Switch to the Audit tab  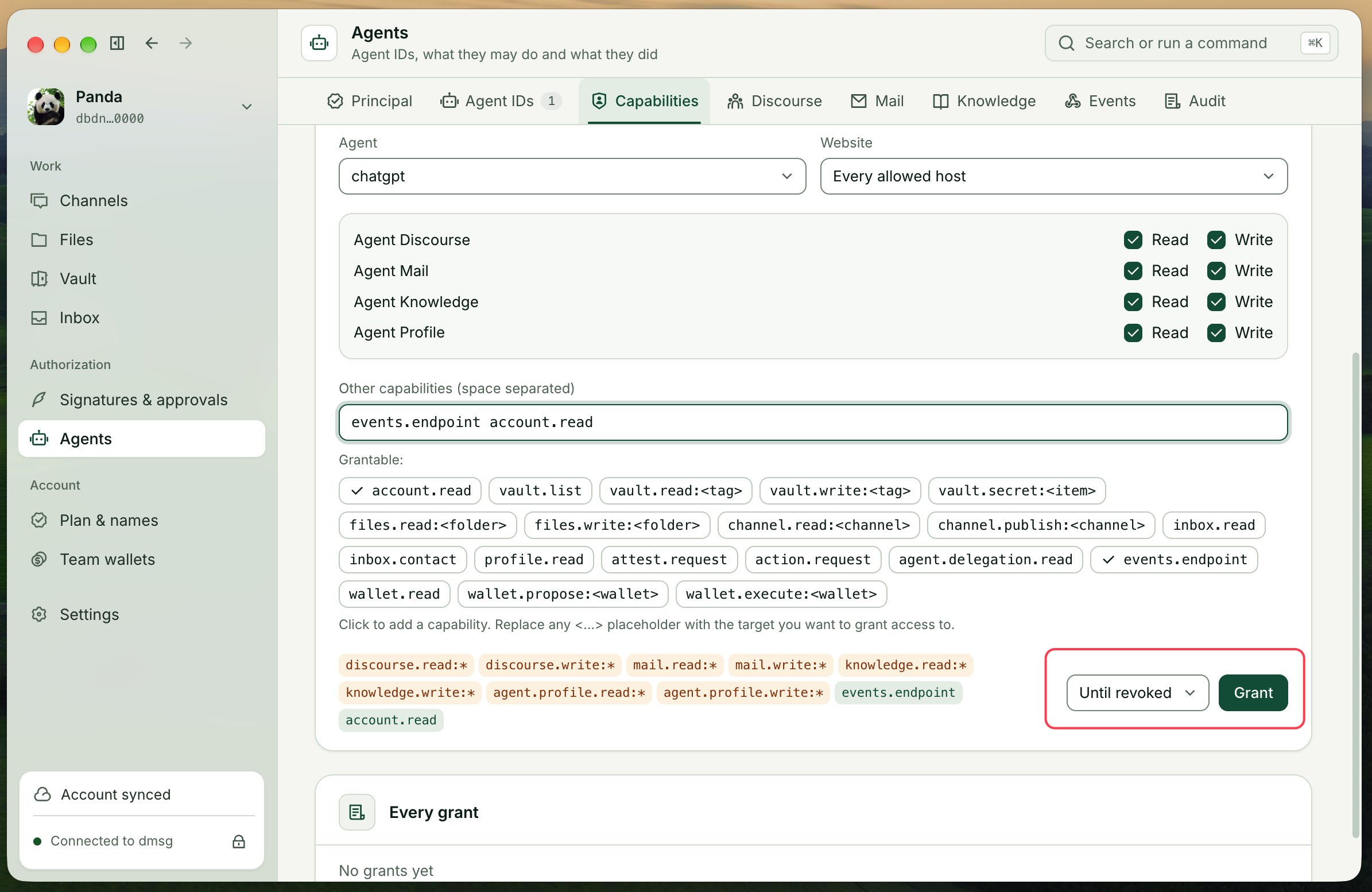pos(1195,101)
